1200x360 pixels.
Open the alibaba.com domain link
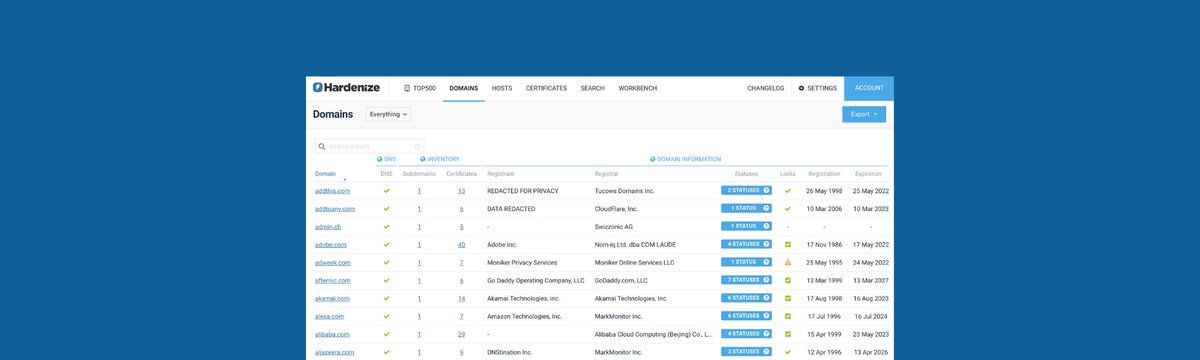point(332,334)
